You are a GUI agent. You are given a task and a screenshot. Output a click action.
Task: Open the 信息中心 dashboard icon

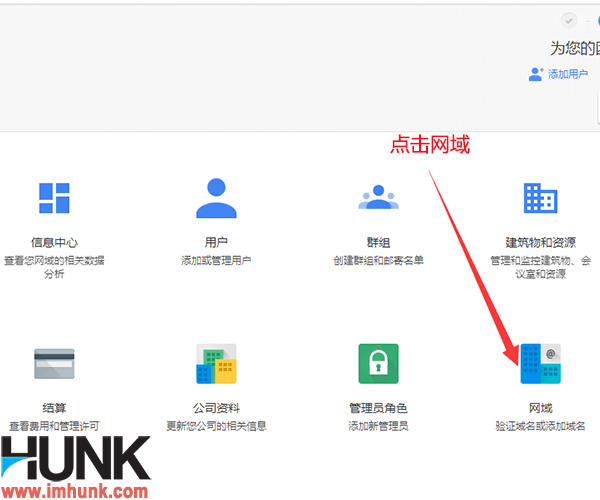[x=54, y=198]
